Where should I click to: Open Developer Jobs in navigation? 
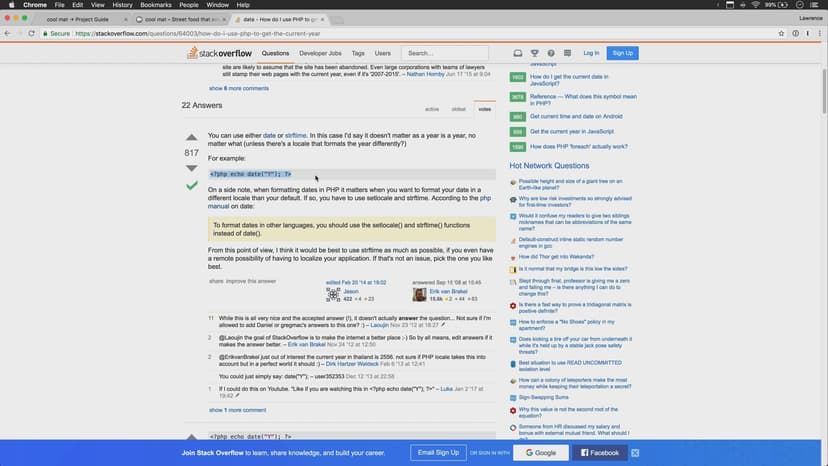(320, 53)
